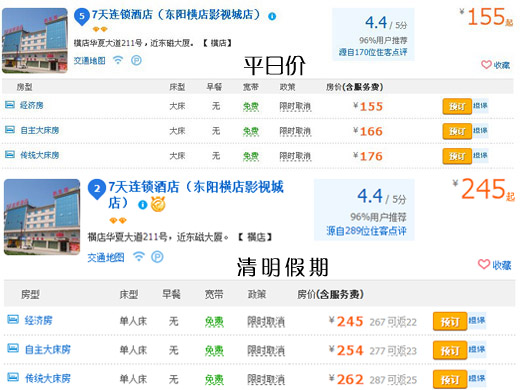
Task: Click the 担保 tag beside the ¥155 booking button
Action: (x=480, y=106)
